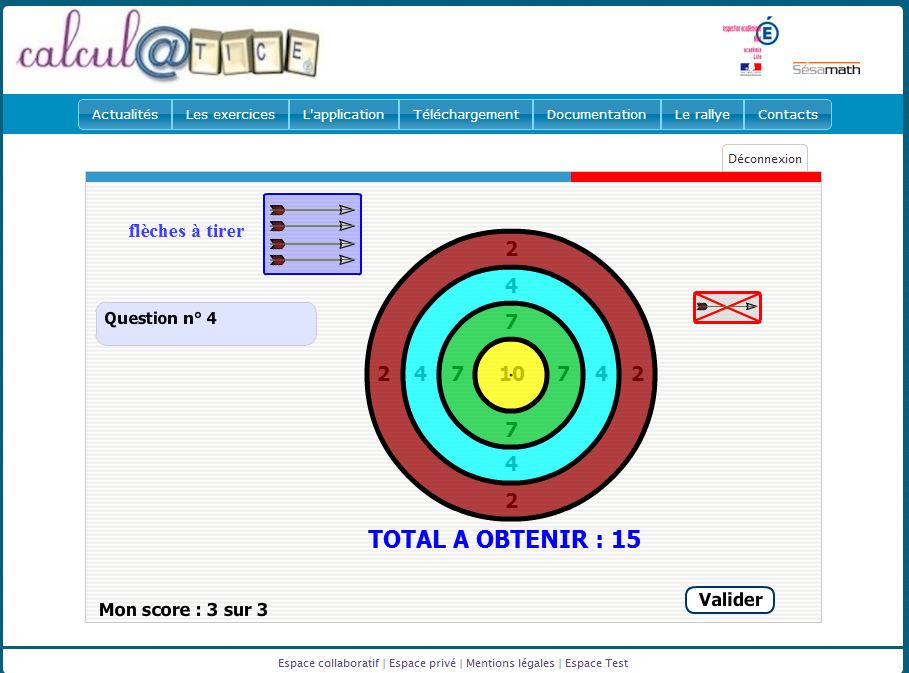The width and height of the screenshot is (909, 673).
Task: Click the Déconnexion tab
Action: pos(765,159)
